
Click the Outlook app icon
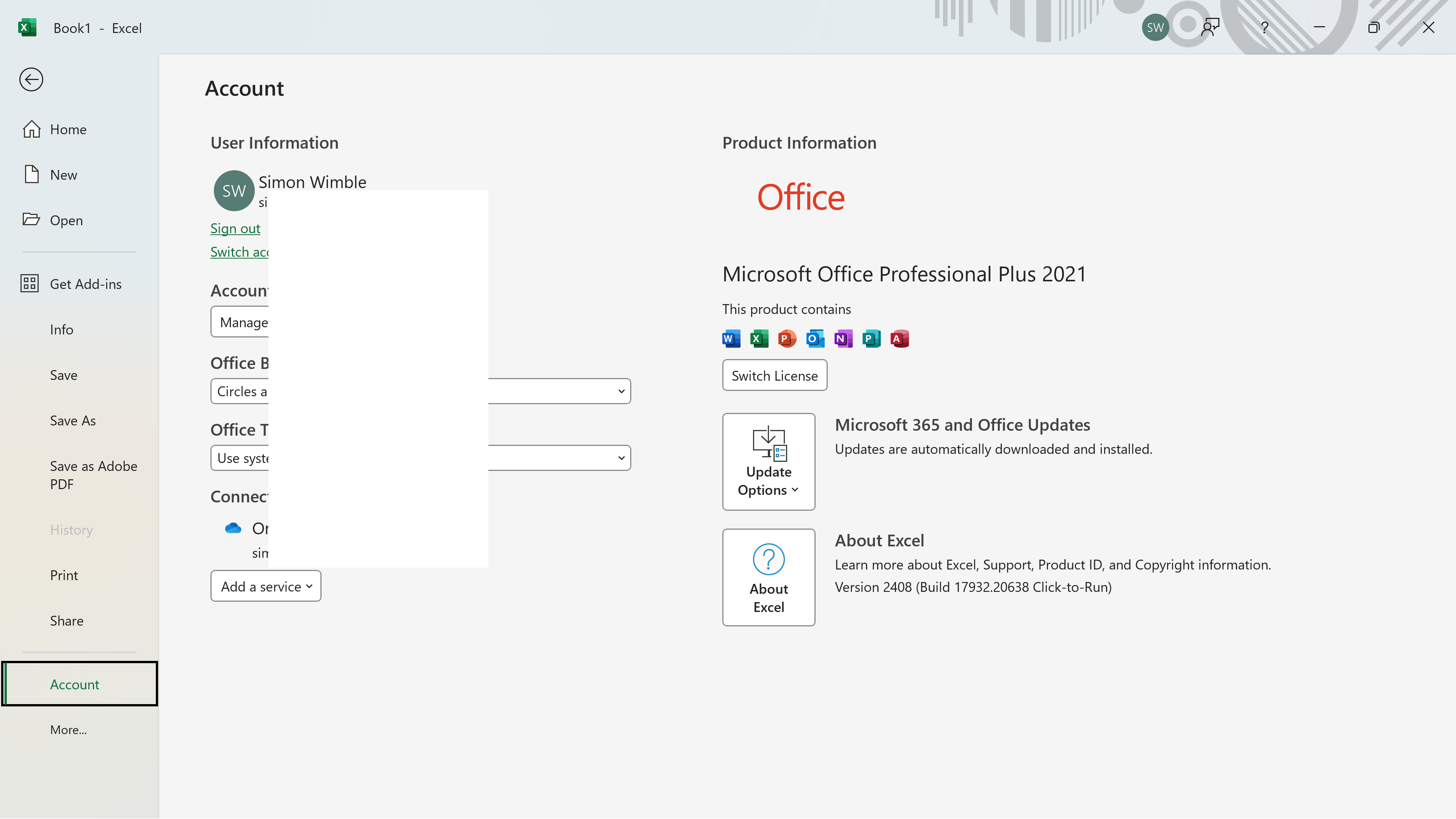coord(815,339)
